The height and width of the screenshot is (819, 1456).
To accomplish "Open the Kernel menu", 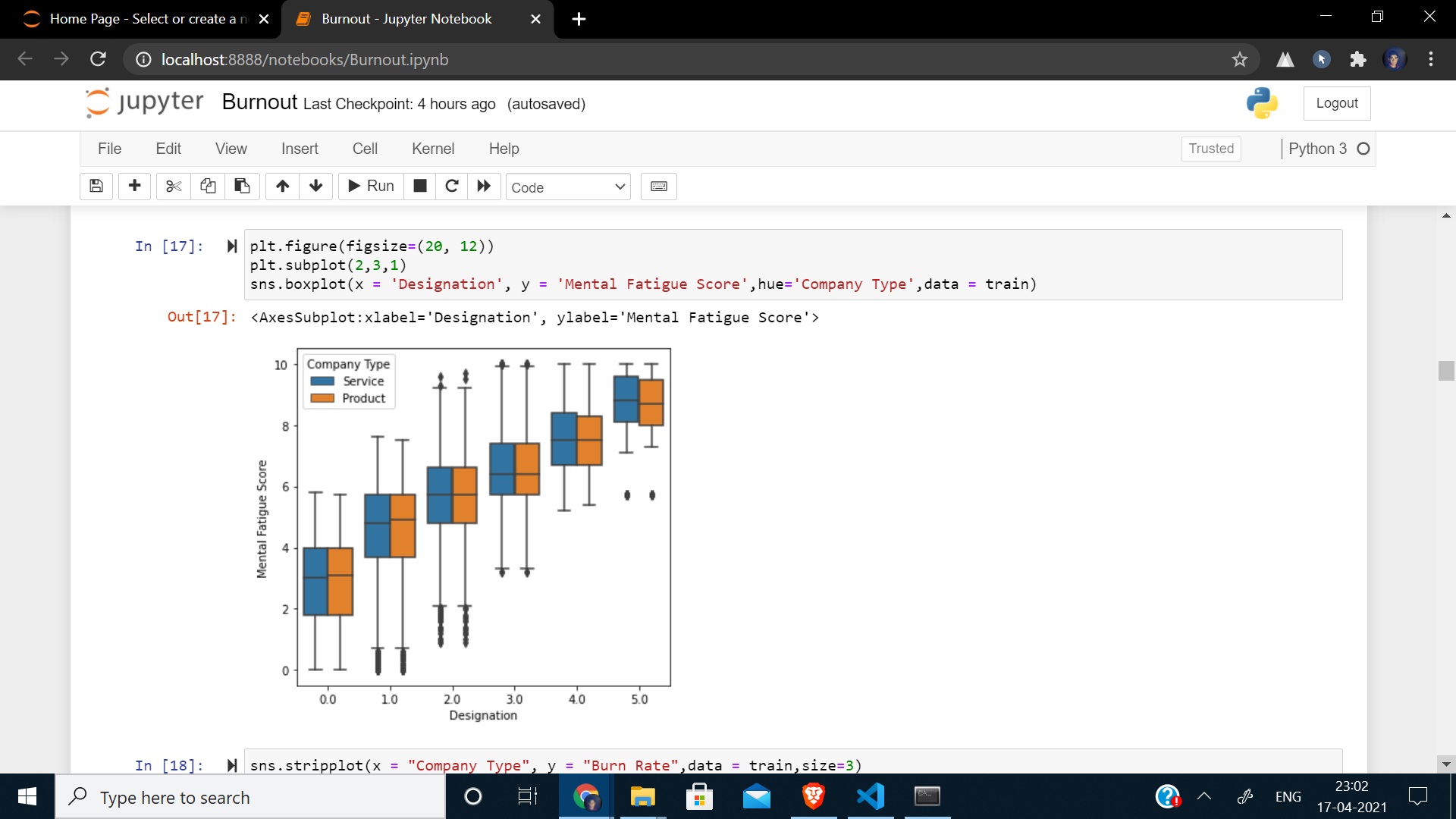I will (432, 149).
